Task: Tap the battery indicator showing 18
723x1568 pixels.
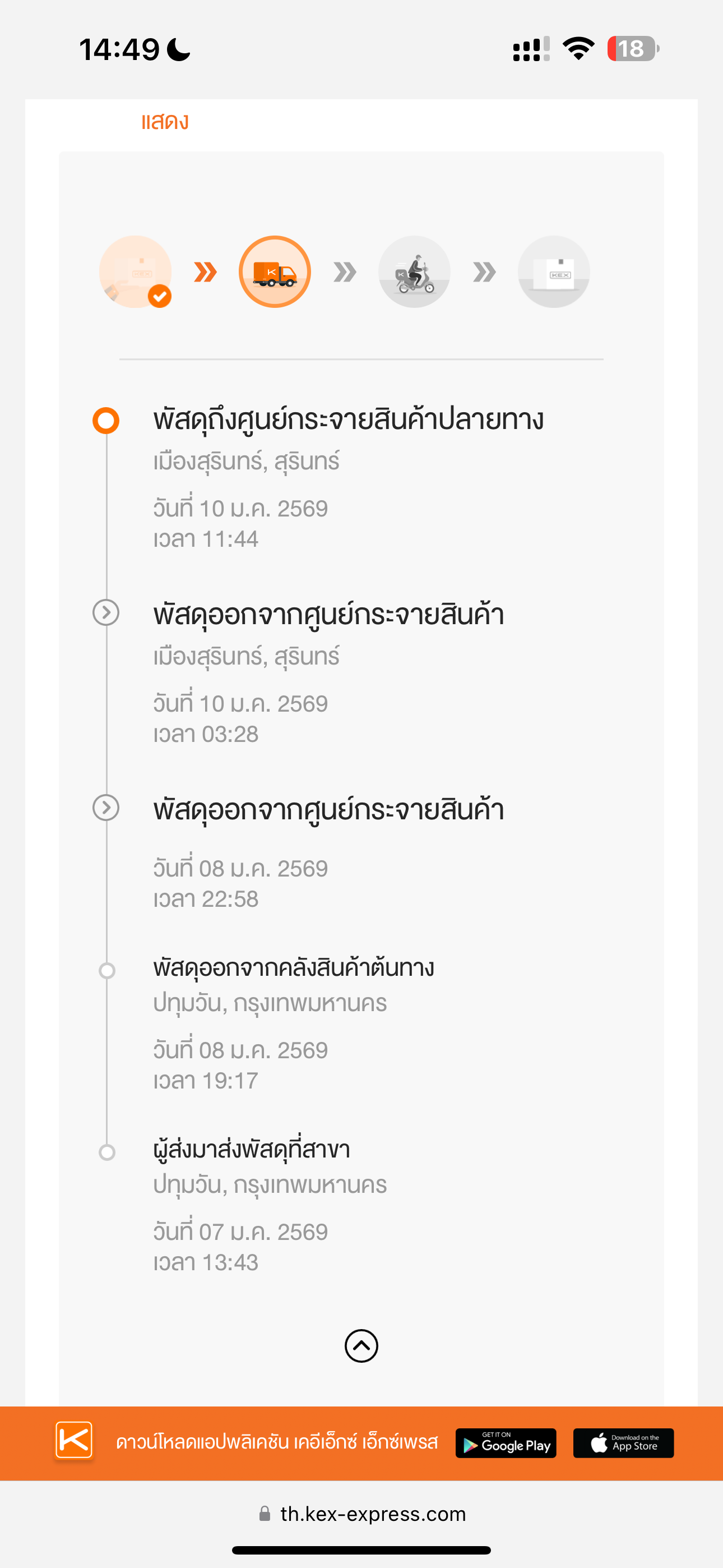Action: (x=632, y=49)
